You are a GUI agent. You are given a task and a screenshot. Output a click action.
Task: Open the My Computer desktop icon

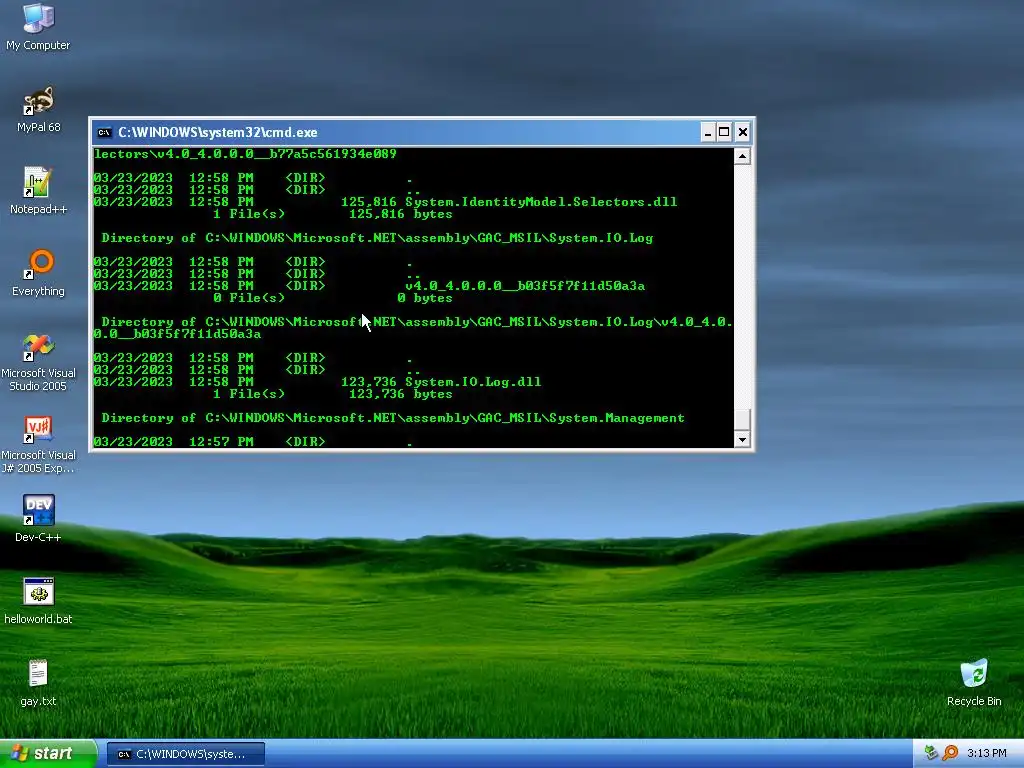pyautogui.click(x=38, y=26)
